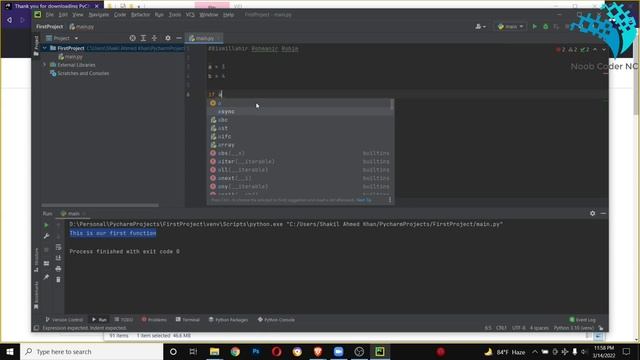
Task: Choose 'any(__iterable)' builtin suggestion
Action: click(x=300, y=187)
